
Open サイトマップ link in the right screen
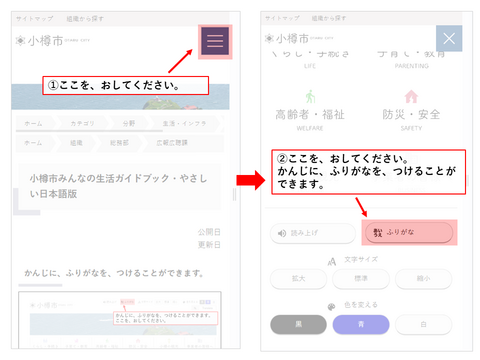[x=282, y=18]
